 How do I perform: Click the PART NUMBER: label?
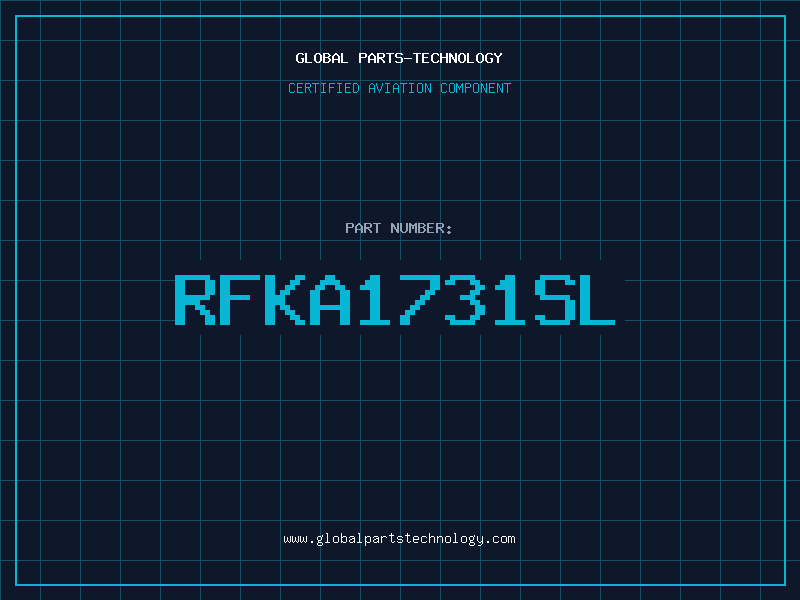point(399,228)
